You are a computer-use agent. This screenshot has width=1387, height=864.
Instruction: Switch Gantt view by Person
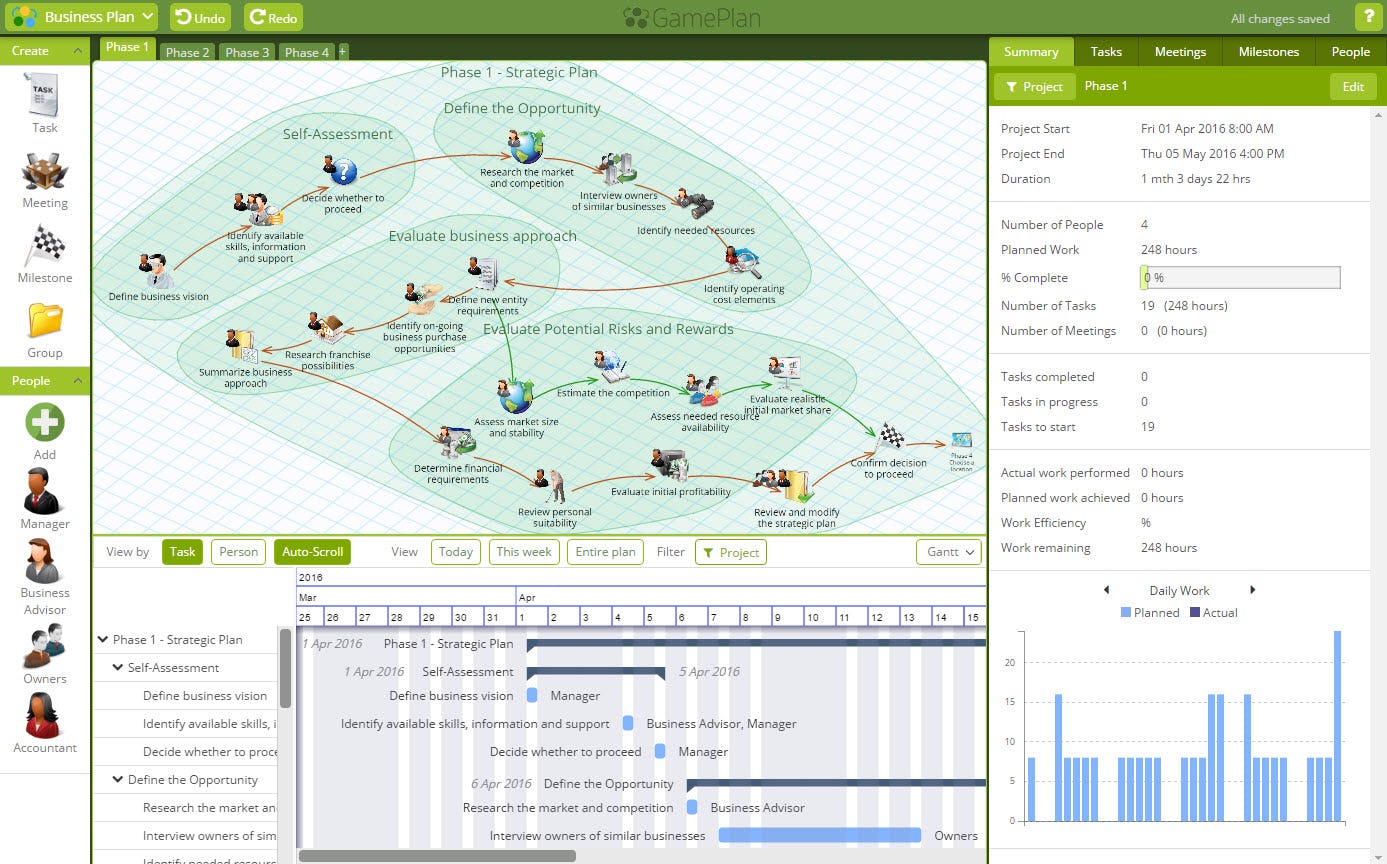tap(238, 551)
